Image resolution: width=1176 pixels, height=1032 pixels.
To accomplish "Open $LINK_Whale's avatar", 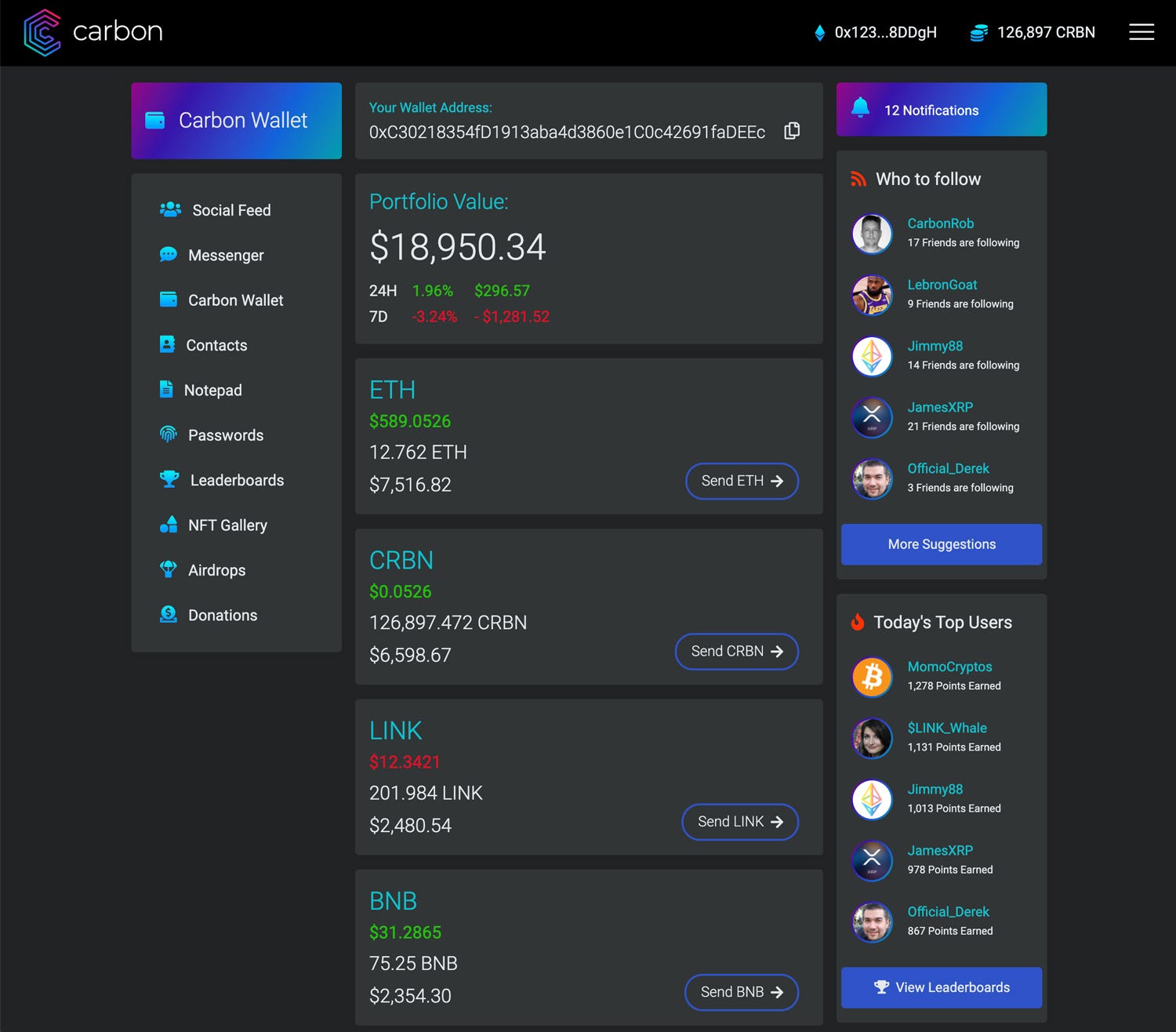I will point(872,737).
